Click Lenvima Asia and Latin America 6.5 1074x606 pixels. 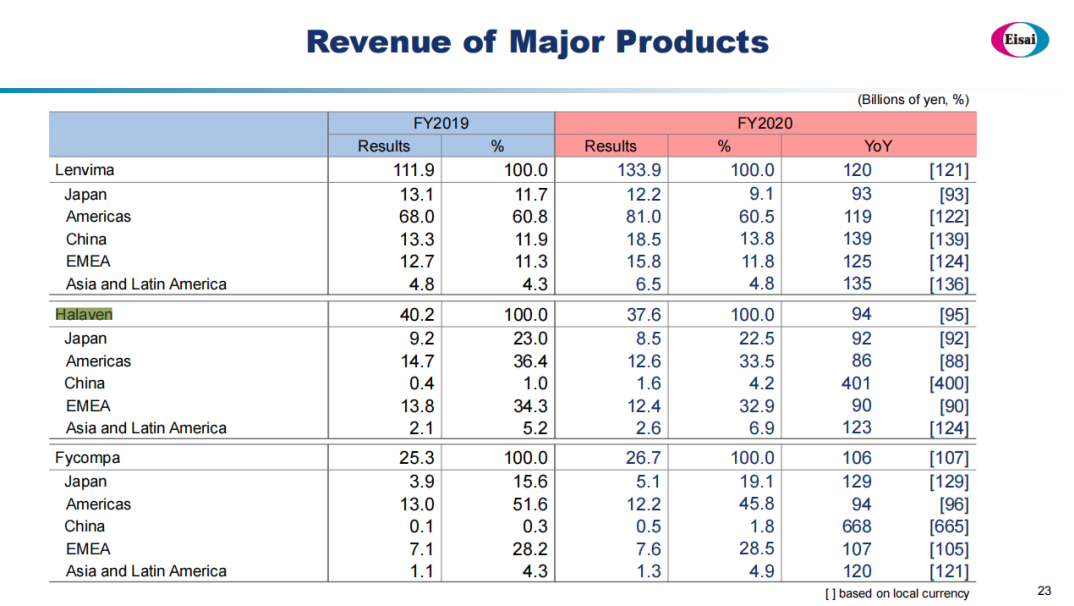(x=649, y=284)
